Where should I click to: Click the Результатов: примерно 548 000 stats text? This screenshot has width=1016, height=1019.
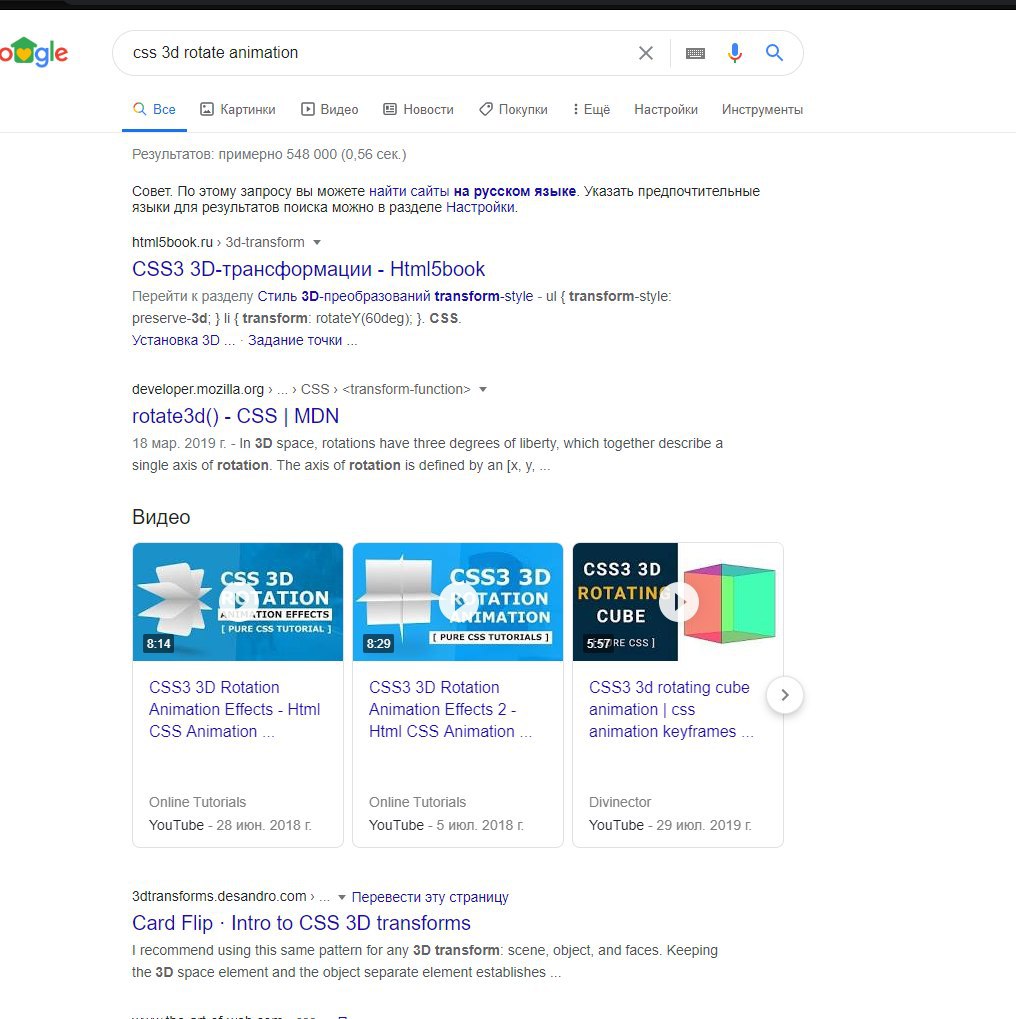point(269,154)
